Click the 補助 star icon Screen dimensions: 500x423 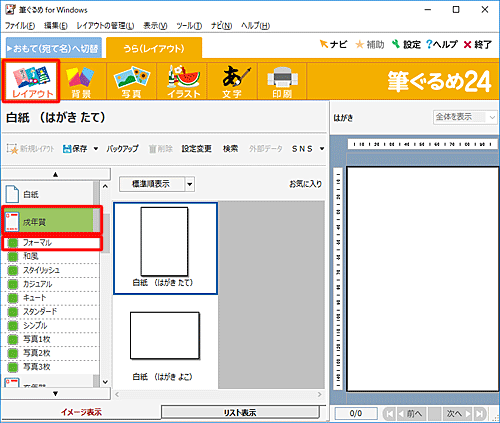pos(370,44)
